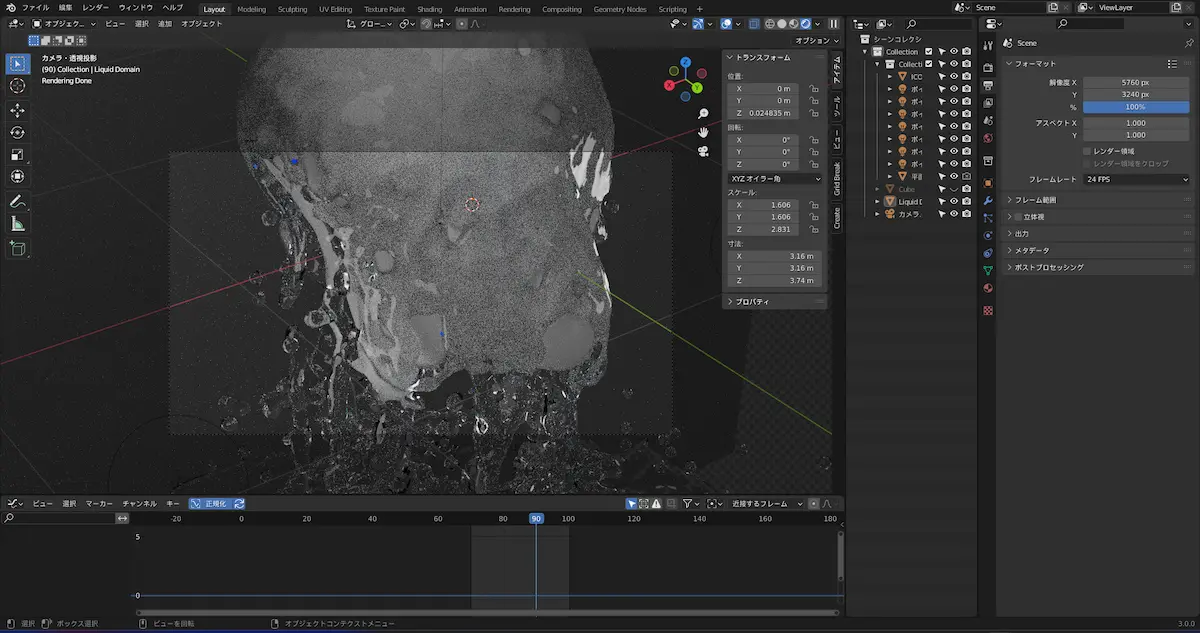Select the Scale tool
Image resolution: width=1200 pixels, height=633 pixels.
[17, 154]
